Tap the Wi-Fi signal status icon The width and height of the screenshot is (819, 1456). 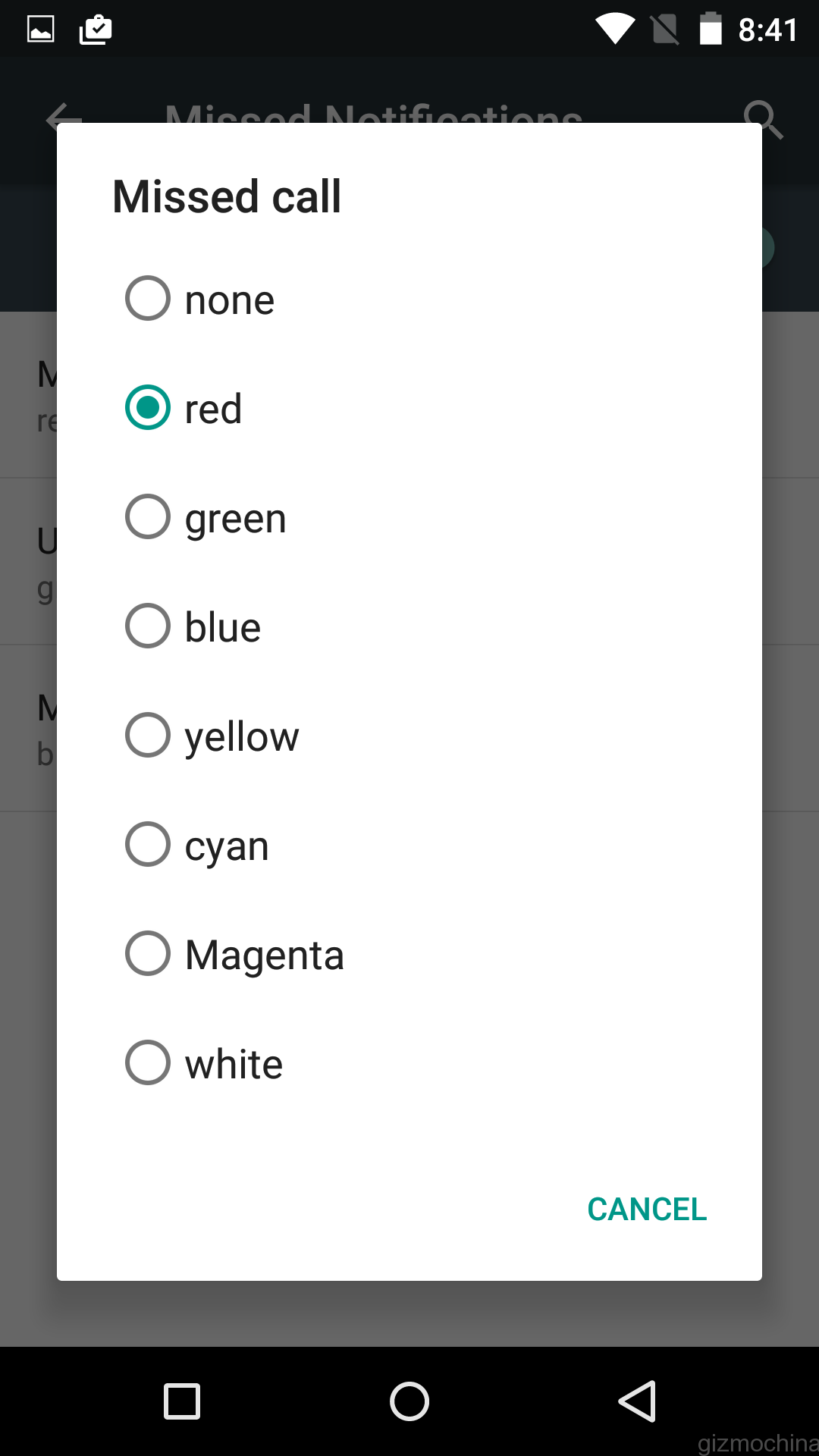click(615, 30)
